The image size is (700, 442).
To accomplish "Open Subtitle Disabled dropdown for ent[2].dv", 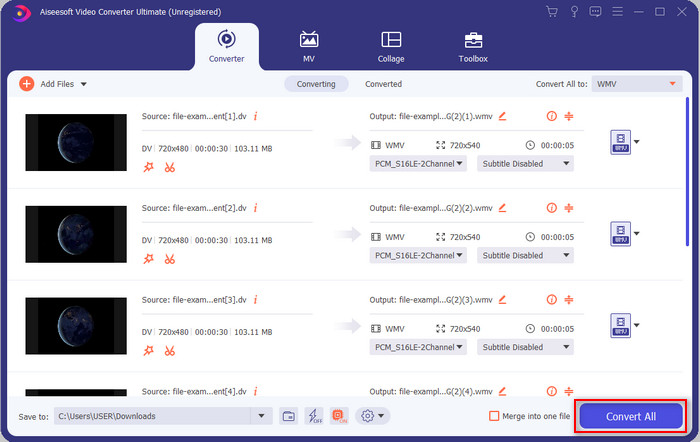I will 525,255.
